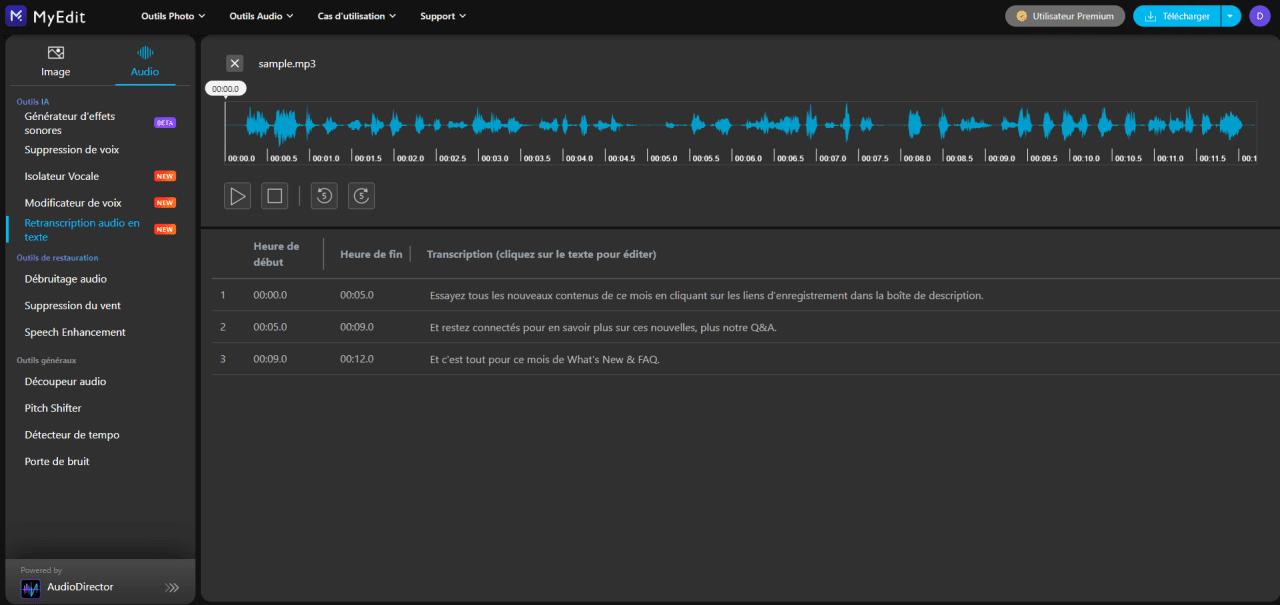Click the sample.mp3 file name
The height and width of the screenshot is (605, 1280).
[287, 64]
